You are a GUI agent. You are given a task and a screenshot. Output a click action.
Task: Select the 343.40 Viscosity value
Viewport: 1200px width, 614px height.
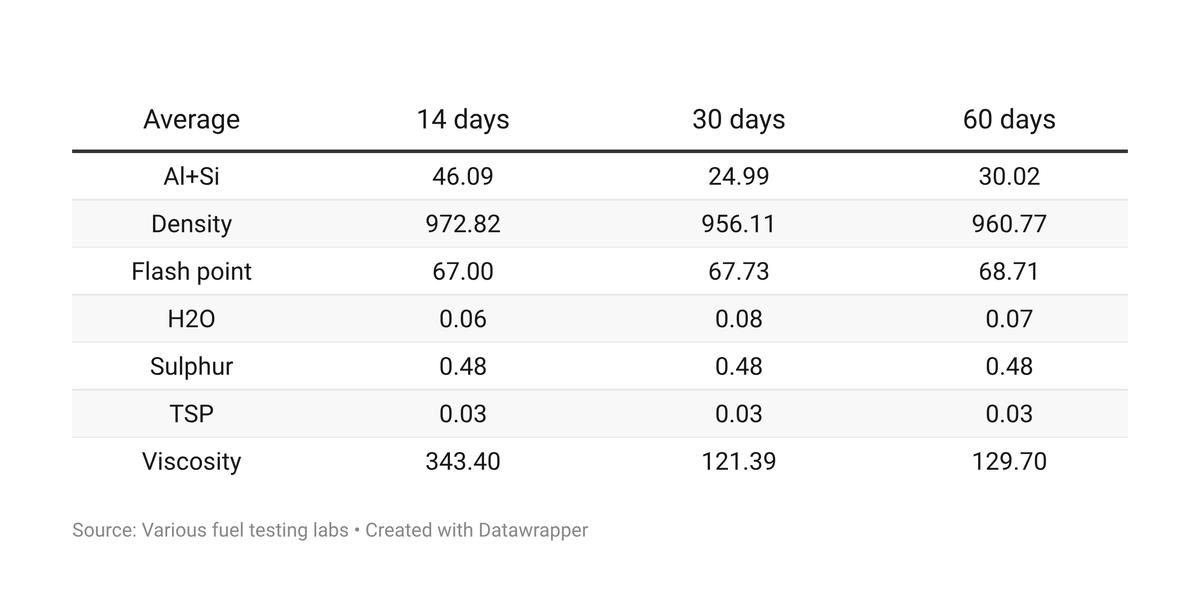click(463, 461)
